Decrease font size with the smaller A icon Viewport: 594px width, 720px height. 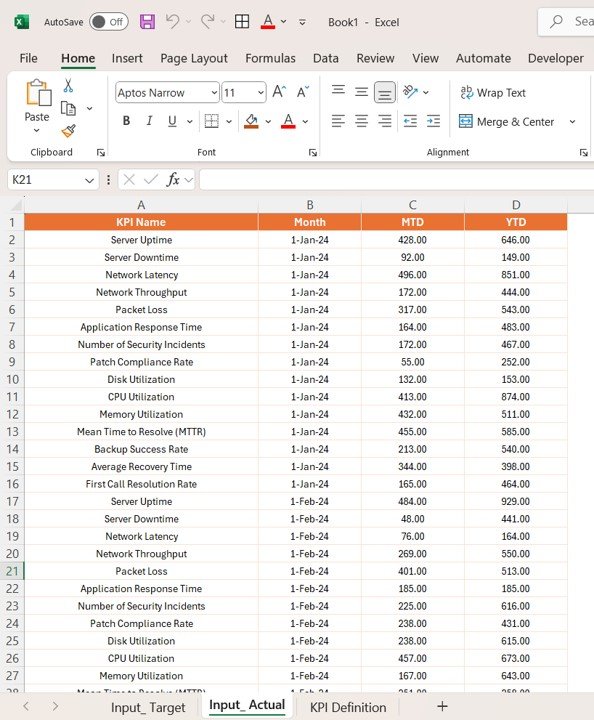[x=303, y=92]
